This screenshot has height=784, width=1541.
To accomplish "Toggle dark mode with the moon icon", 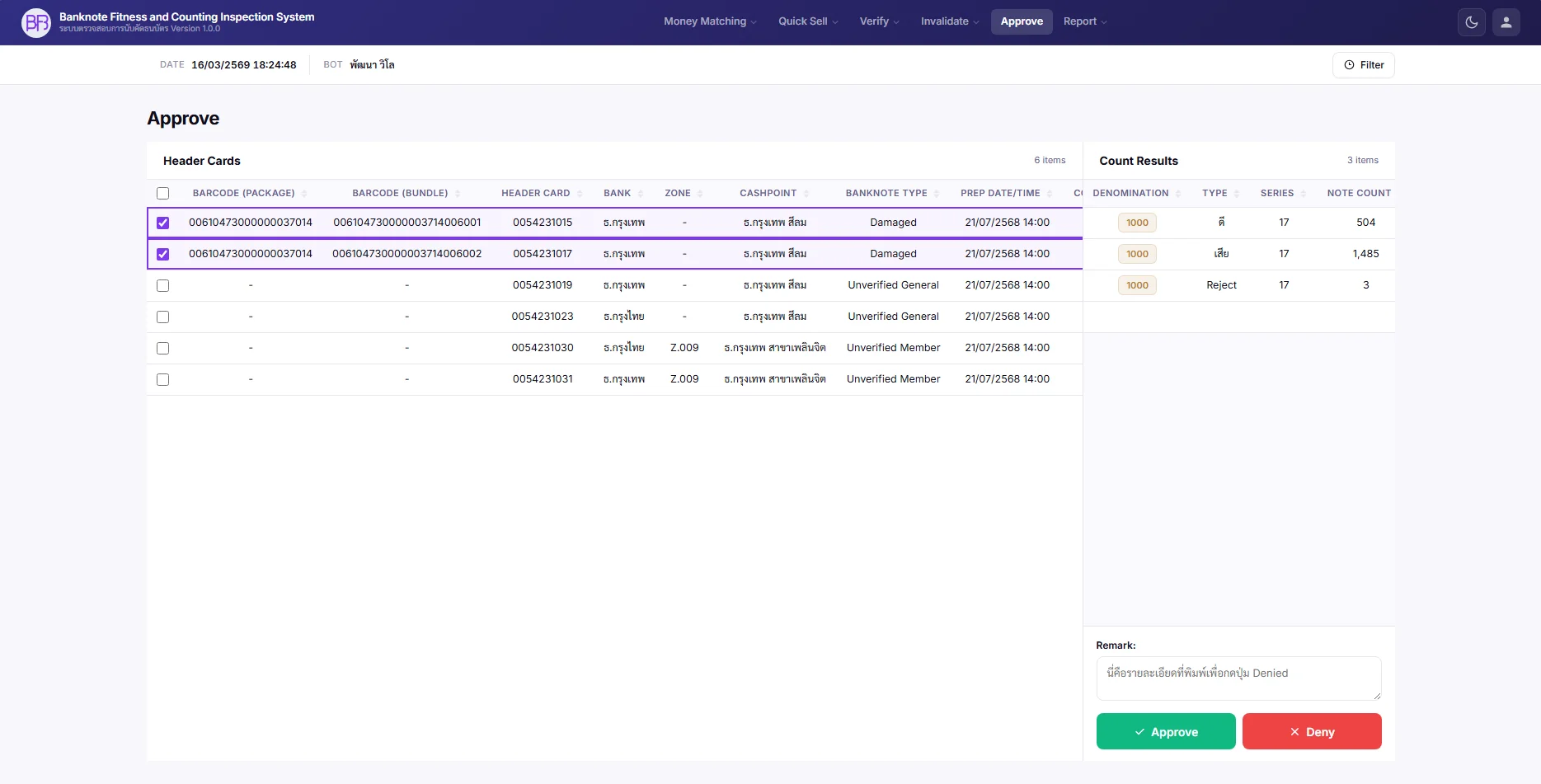I will click(x=1471, y=22).
